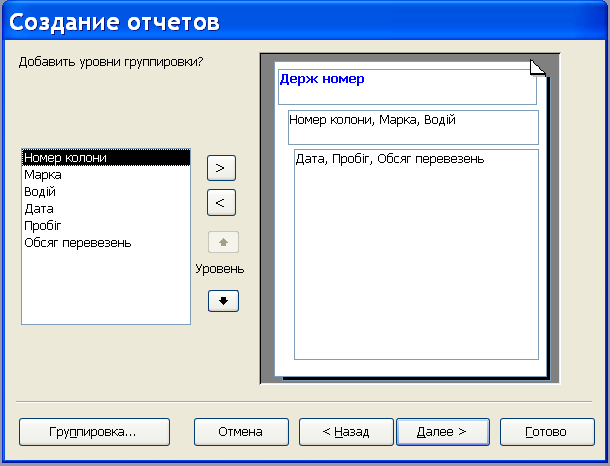Click 'Номер колони, Марка, Водій' preview block

pos(413,128)
